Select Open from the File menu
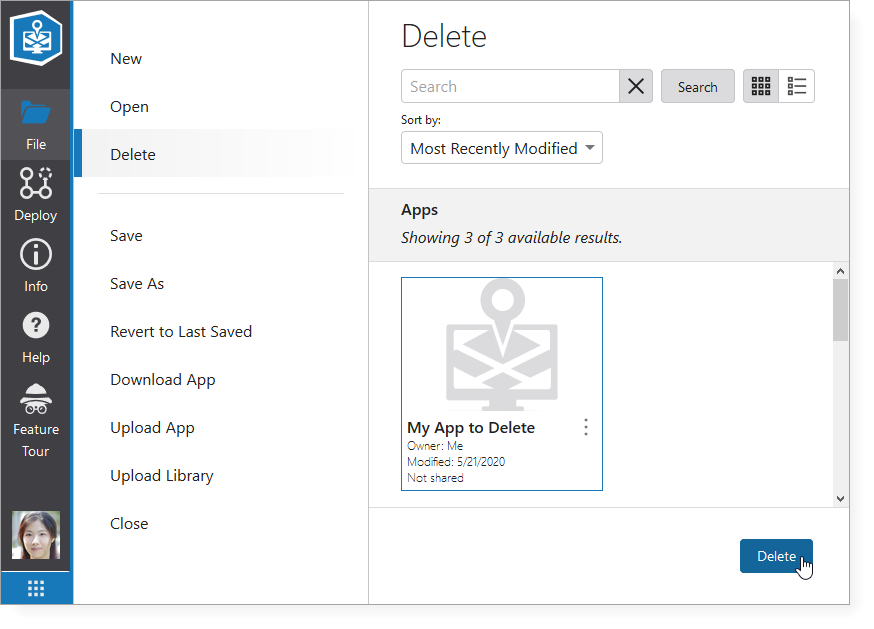 [x=131, y=106]
